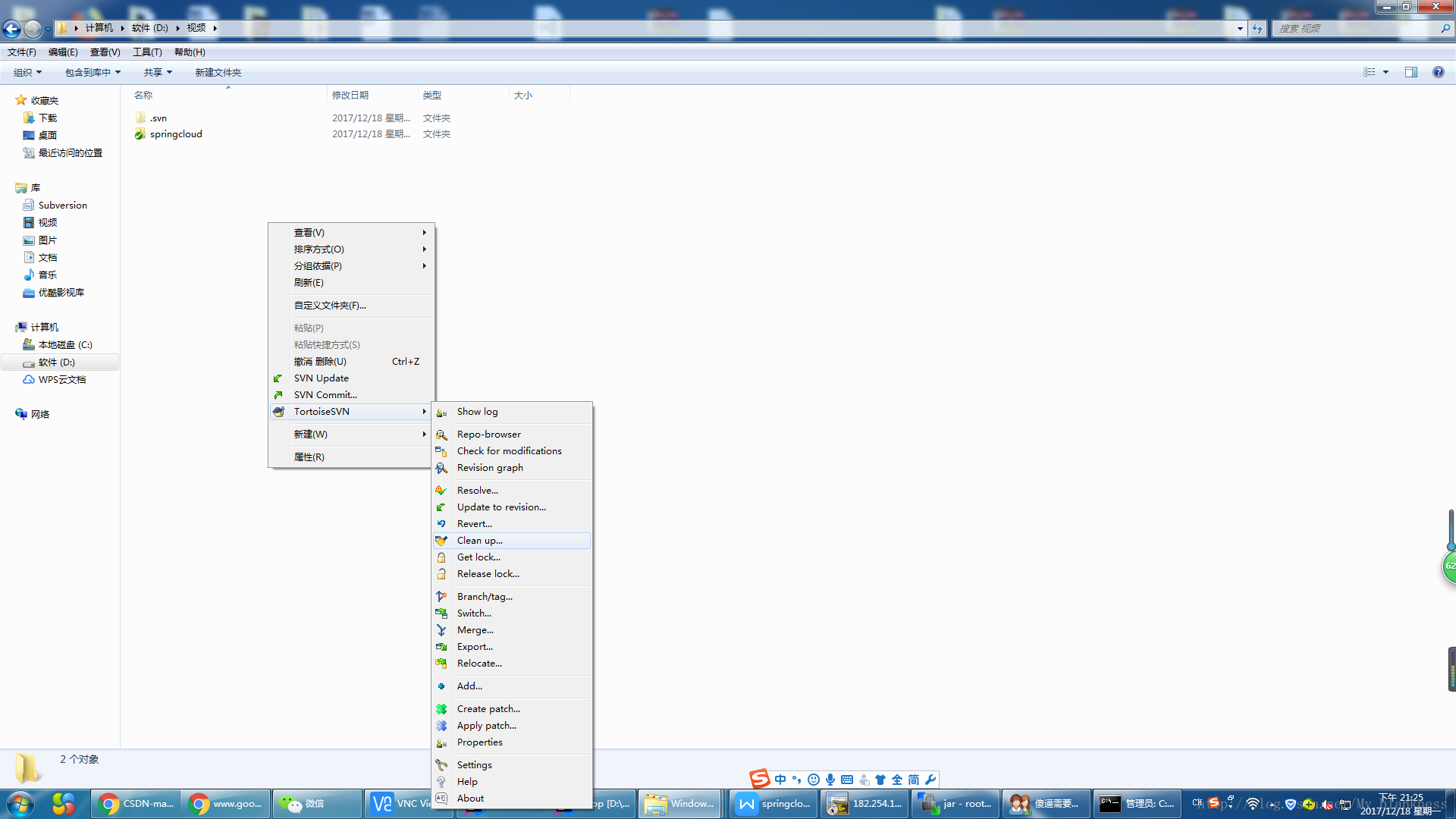Screen dimensions: 1456x819
Task: Expand the 查看(V) submenu arrow
Action: pyautogui.click(x=425, y=233)
